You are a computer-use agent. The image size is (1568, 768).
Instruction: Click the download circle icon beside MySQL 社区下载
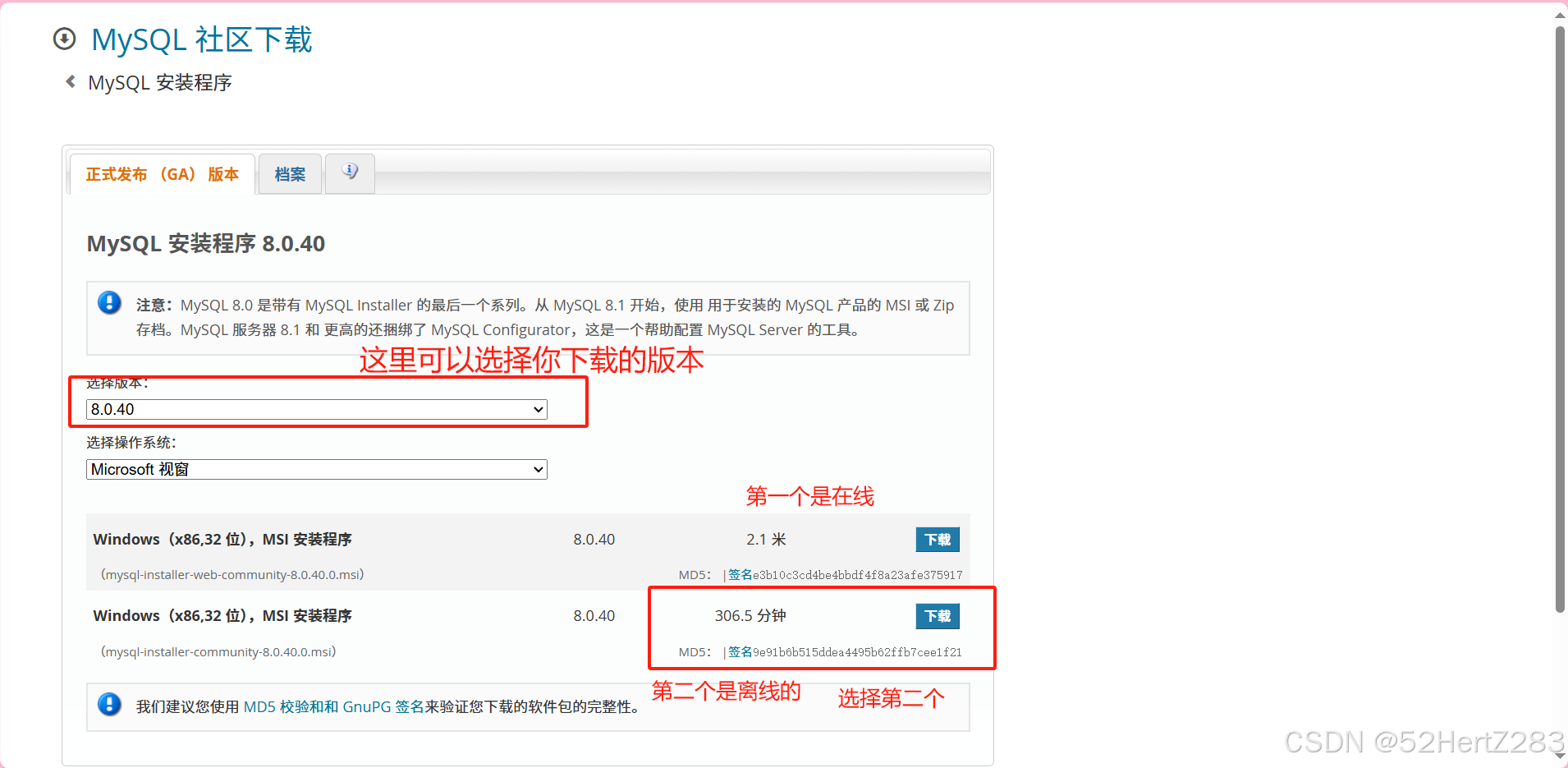point(64,39)
